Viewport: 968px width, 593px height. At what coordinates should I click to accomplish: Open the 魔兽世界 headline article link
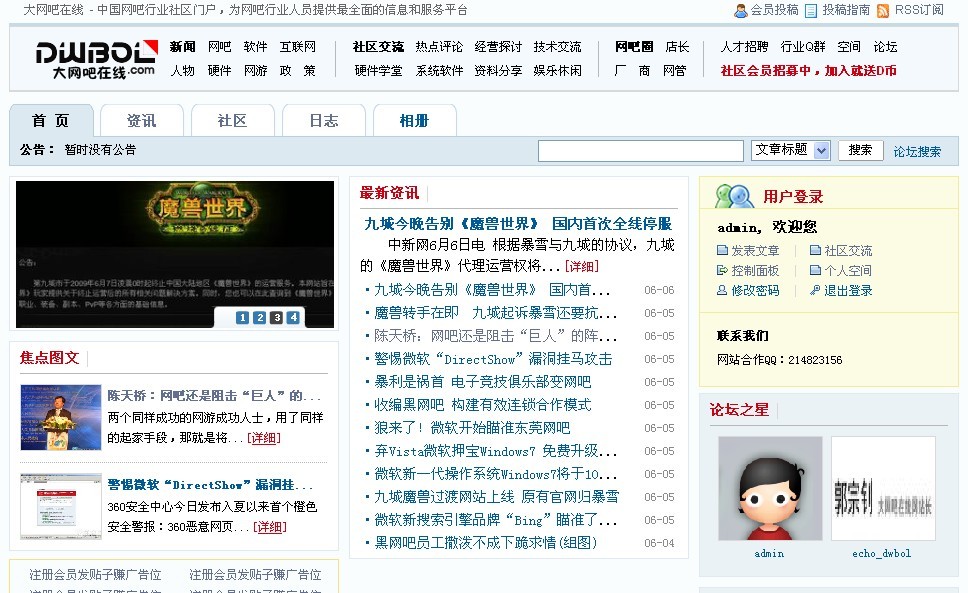point(517,224)
